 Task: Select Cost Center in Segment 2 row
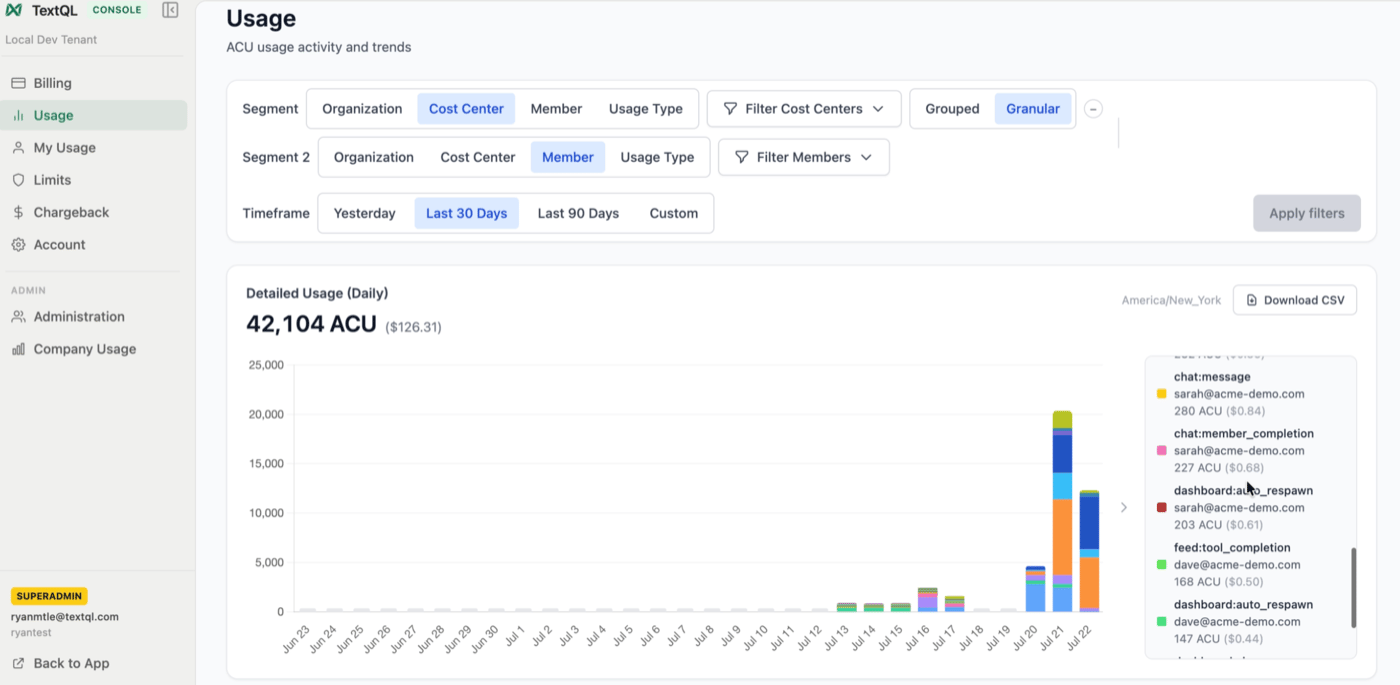click(478, 157)
